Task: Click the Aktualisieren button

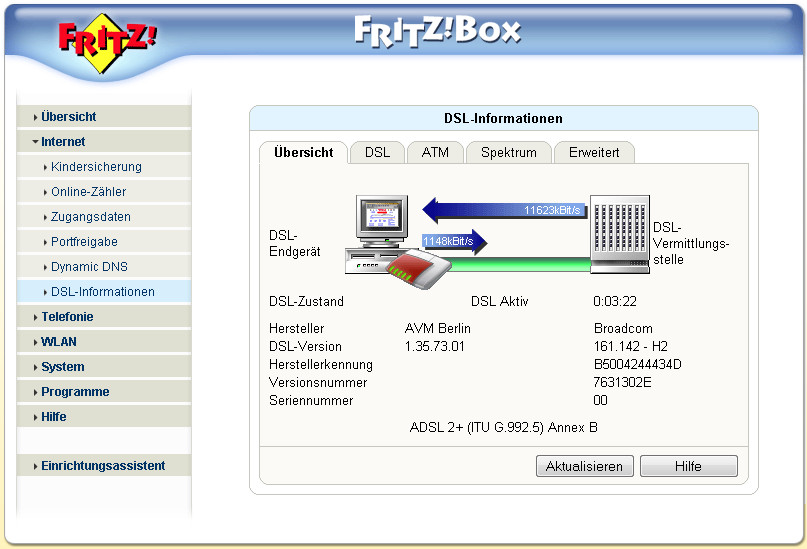Action: (584, 466)
